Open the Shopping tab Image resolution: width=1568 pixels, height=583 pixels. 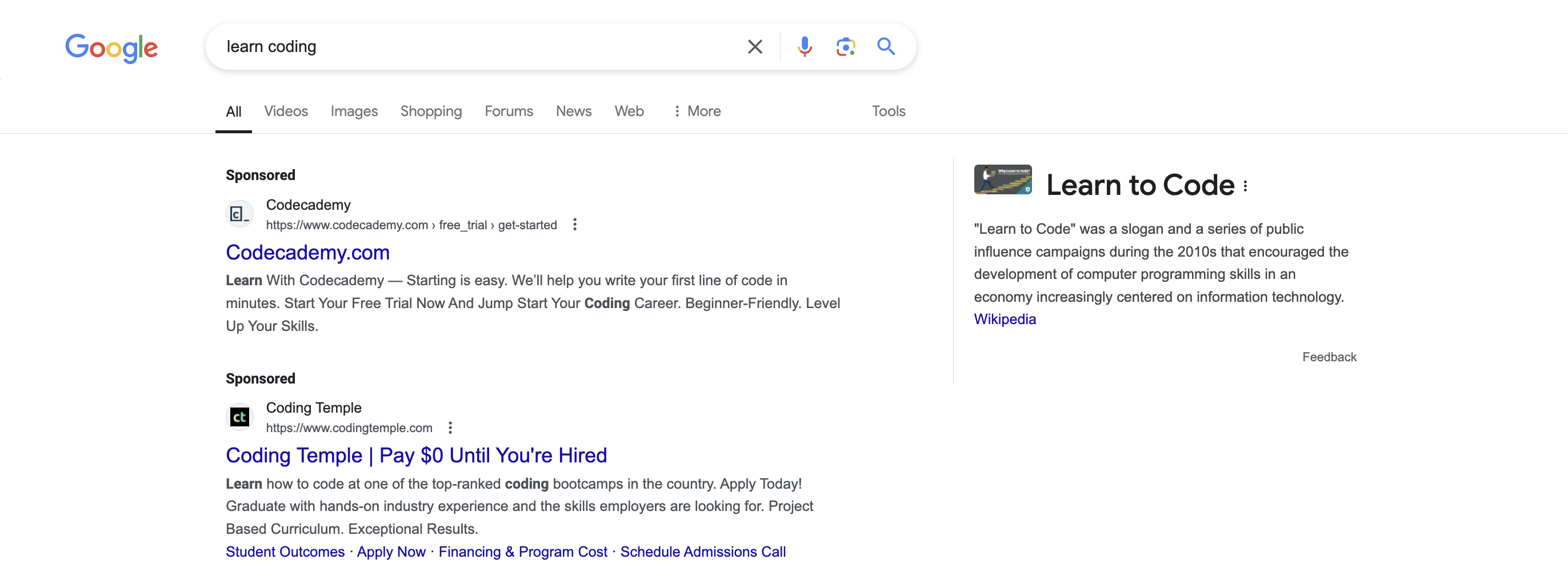tap(431, 111)
